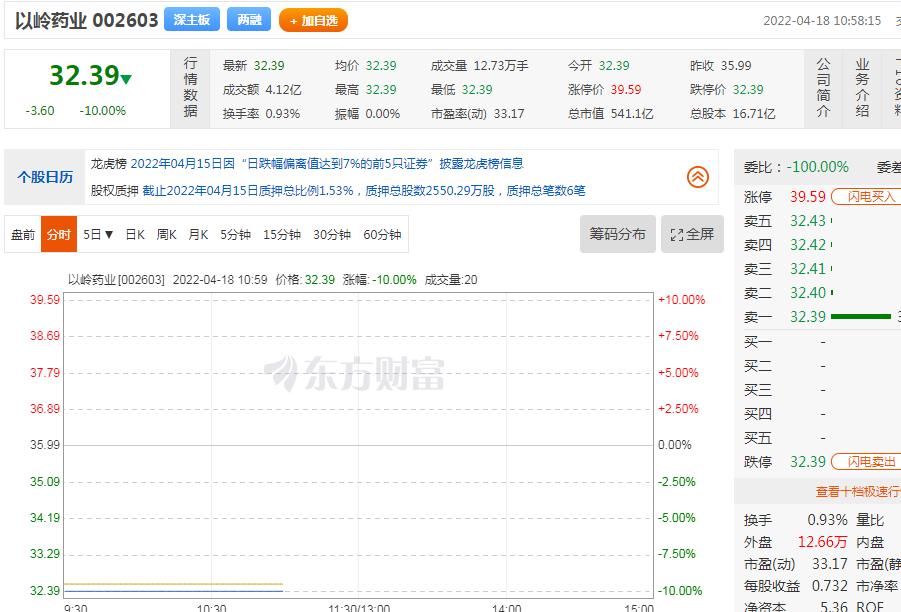Open the 5分钟 chart tab
The image size is (901, 612).
(x=235, y=234)
